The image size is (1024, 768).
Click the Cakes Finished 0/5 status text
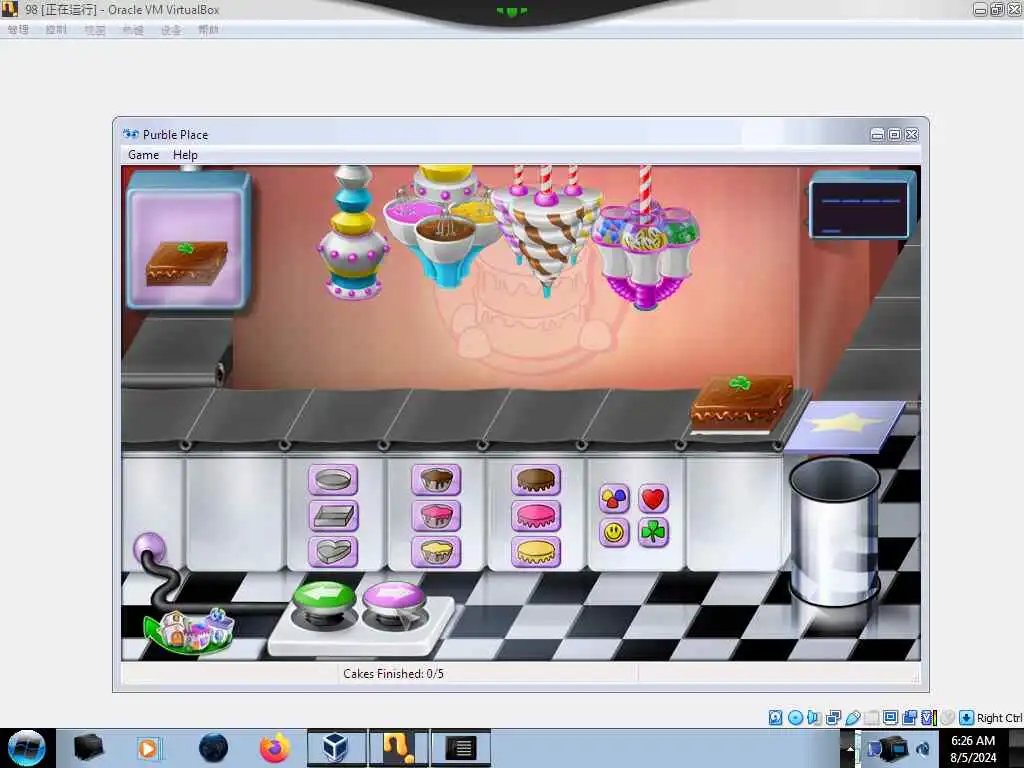coord(393,673)
